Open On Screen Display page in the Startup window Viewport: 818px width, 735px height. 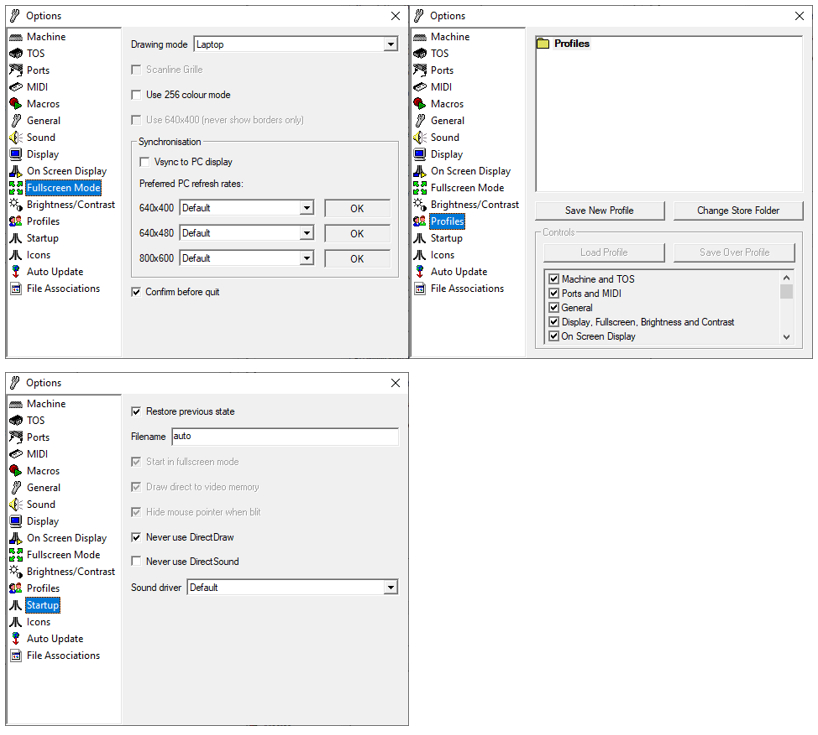click(x=67, y=538)
